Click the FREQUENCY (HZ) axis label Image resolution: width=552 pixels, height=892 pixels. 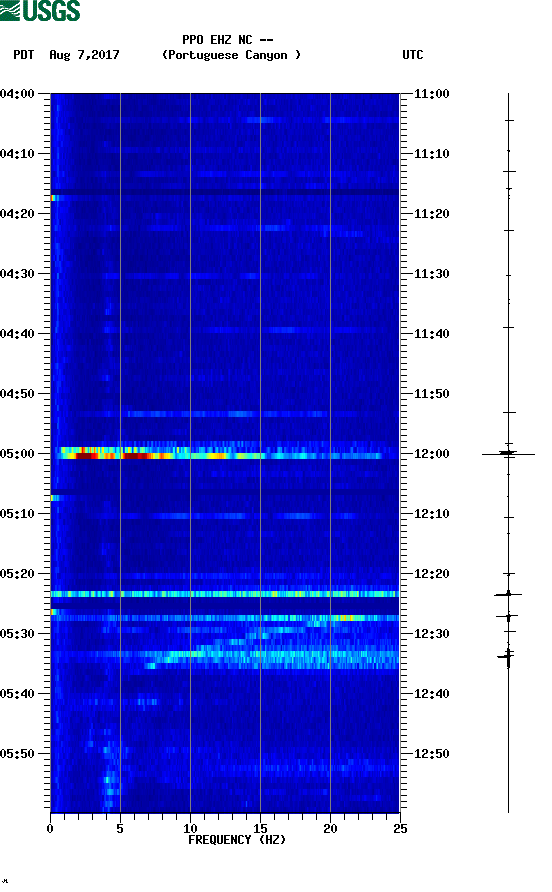pos(237,840)
